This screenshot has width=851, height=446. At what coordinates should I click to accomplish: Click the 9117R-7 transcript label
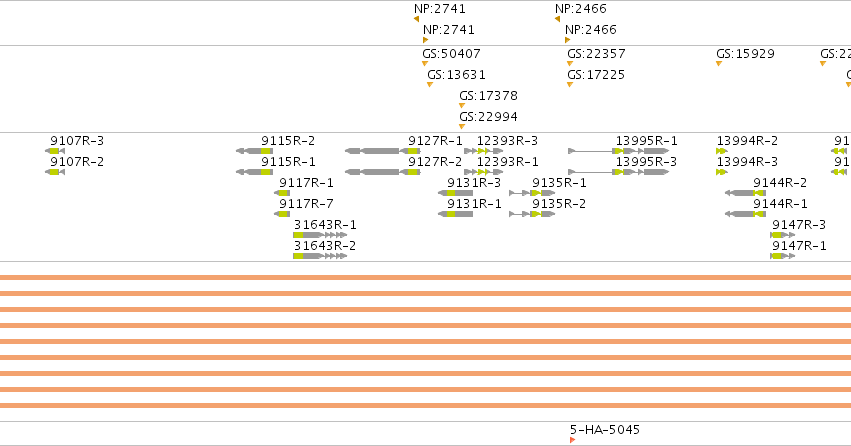tap(307, 205)
